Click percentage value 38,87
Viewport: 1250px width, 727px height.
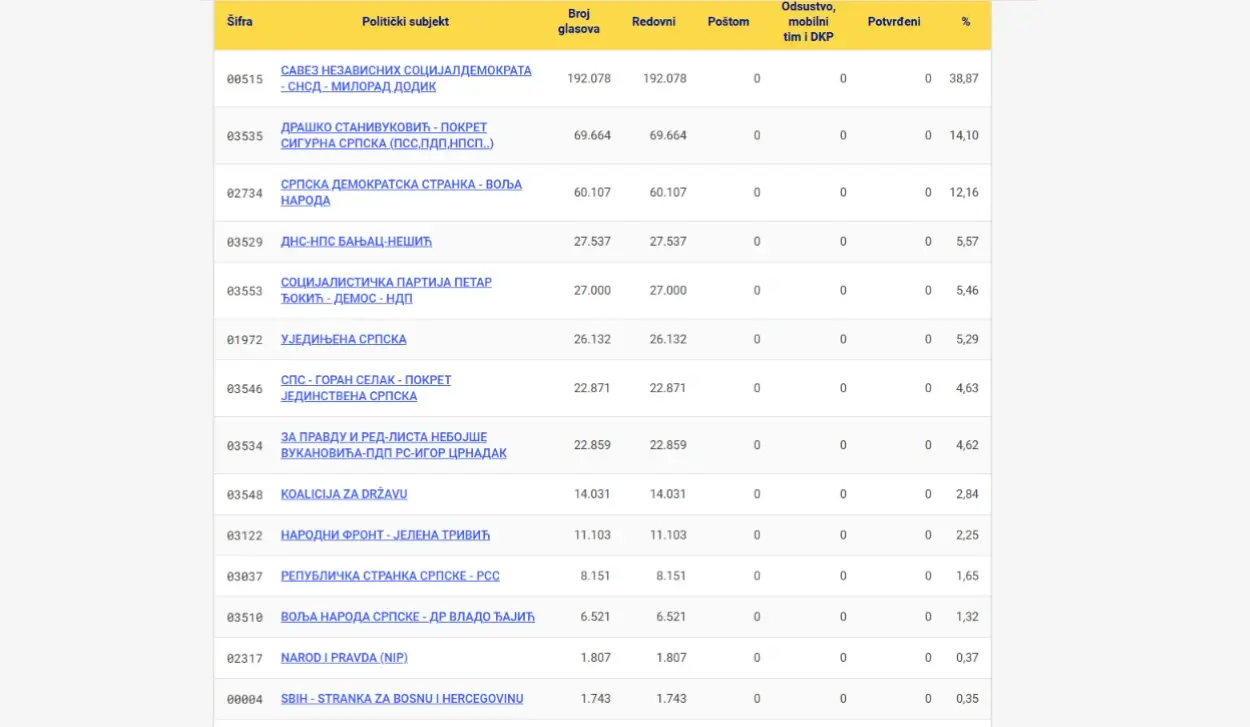pos(964,78)
